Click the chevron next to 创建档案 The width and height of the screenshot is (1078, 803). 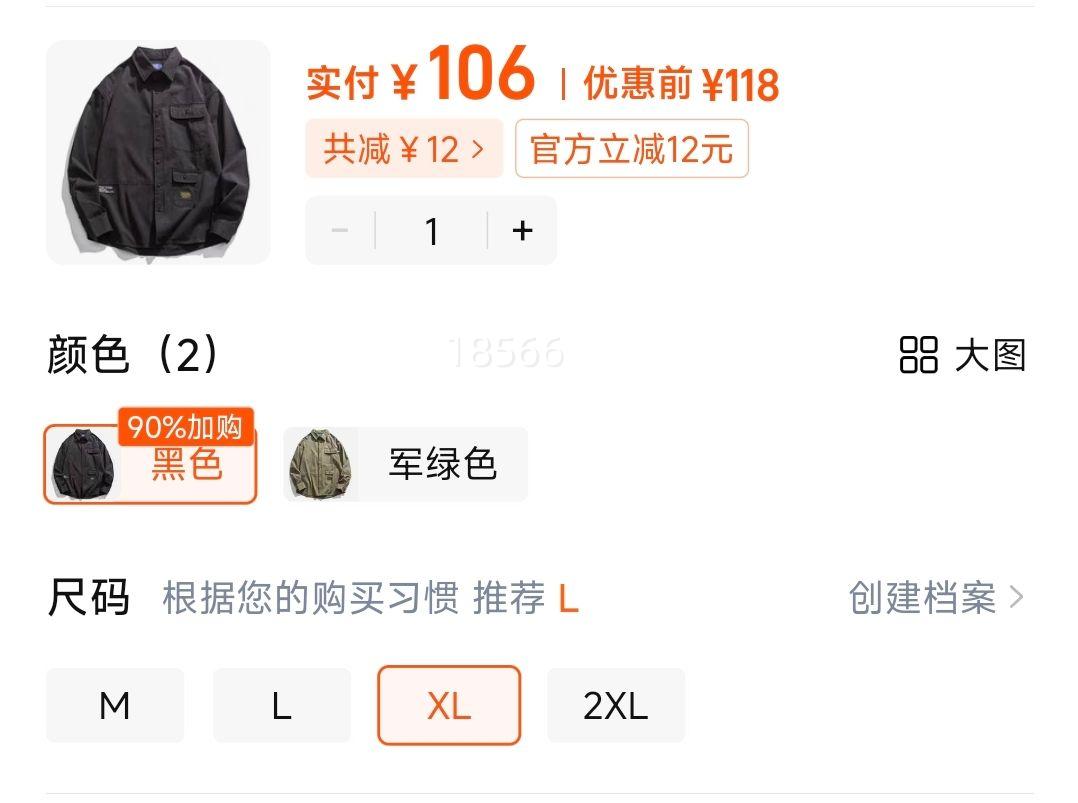click(x=1017, y=597)
